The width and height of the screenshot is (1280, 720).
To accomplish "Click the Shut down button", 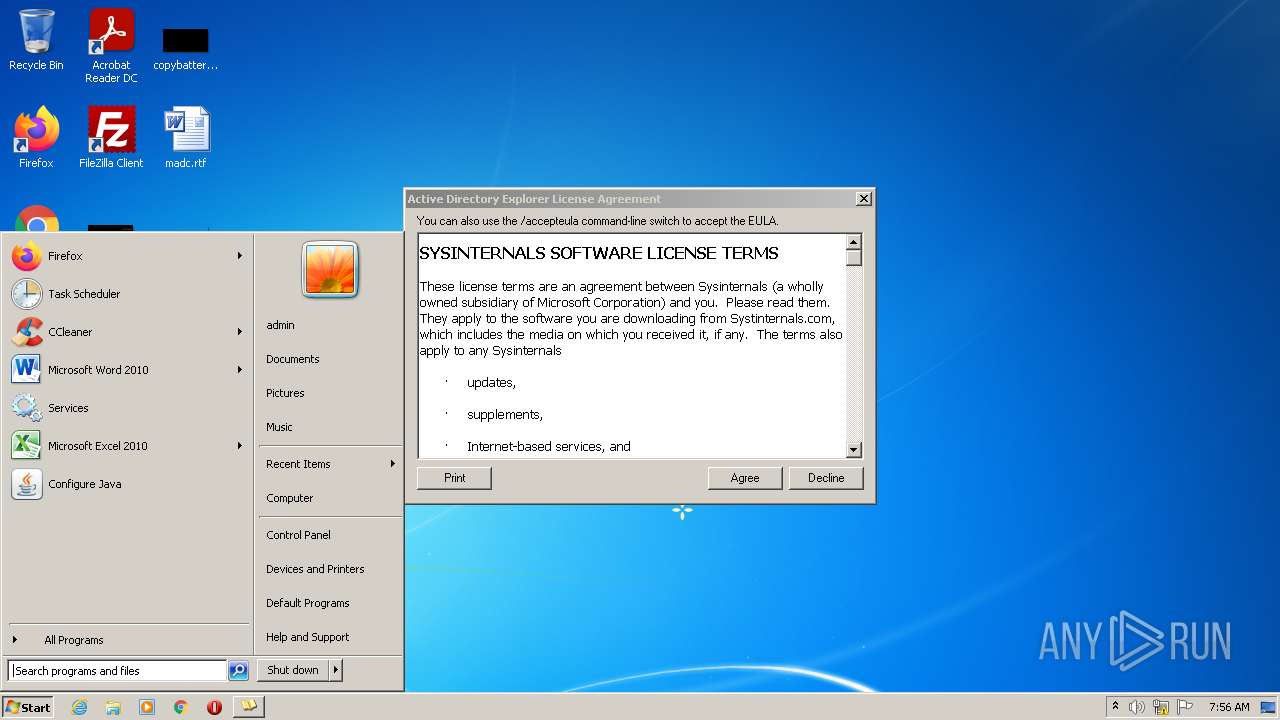I will point(293,670).
